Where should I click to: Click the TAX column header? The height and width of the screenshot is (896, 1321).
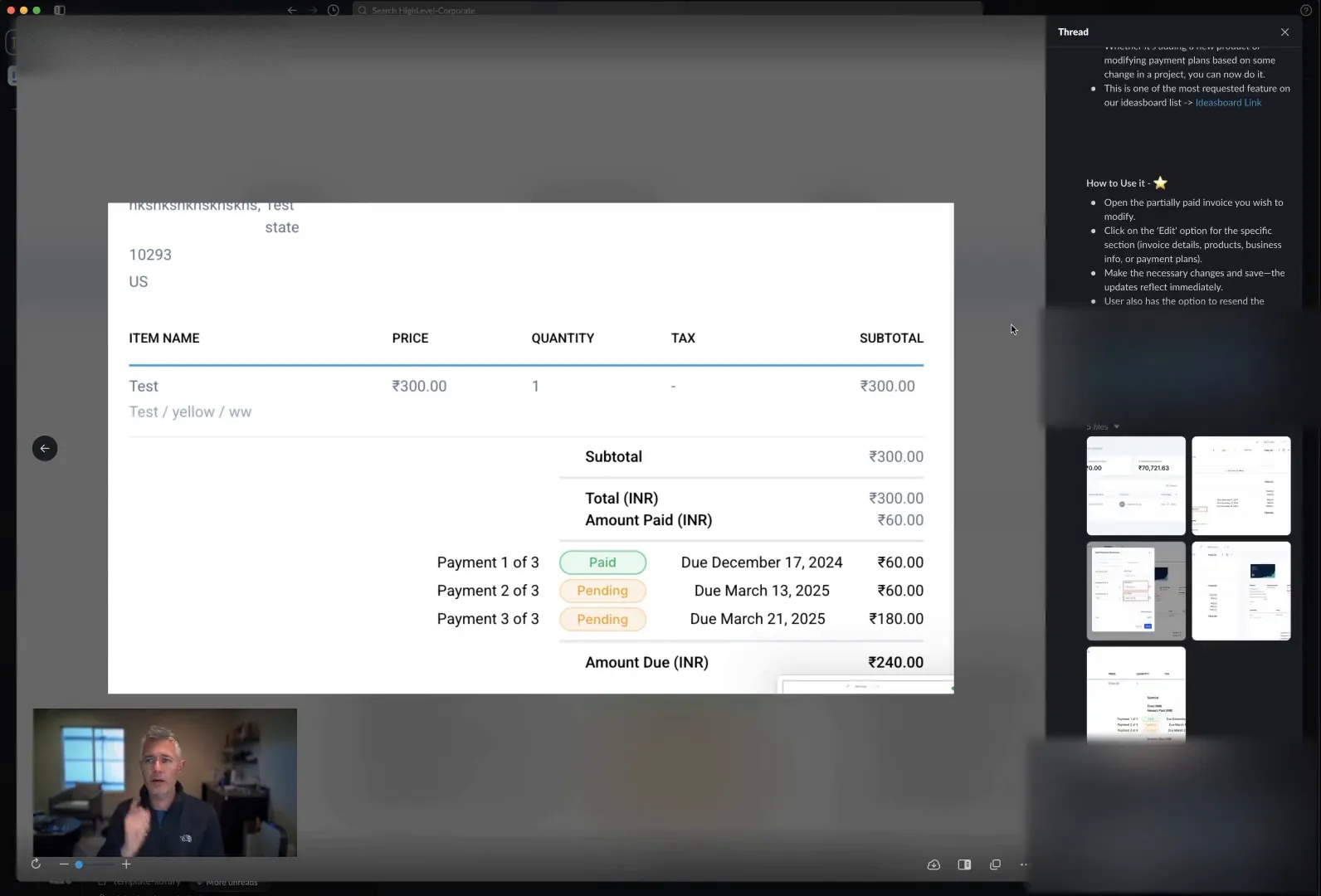click(683, 338)
